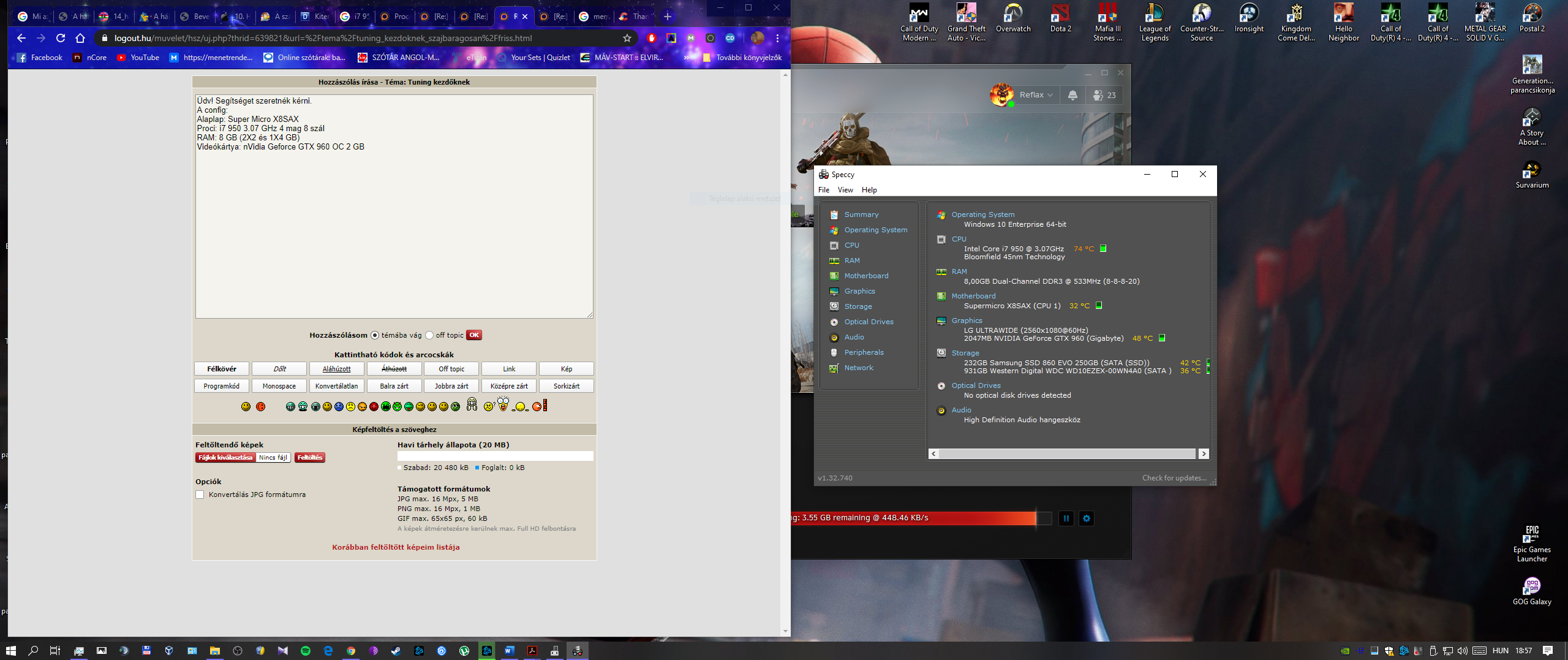Expand the Reflax account dropdown
This screenshot has height=660, width=1568.
[1036, 95]
